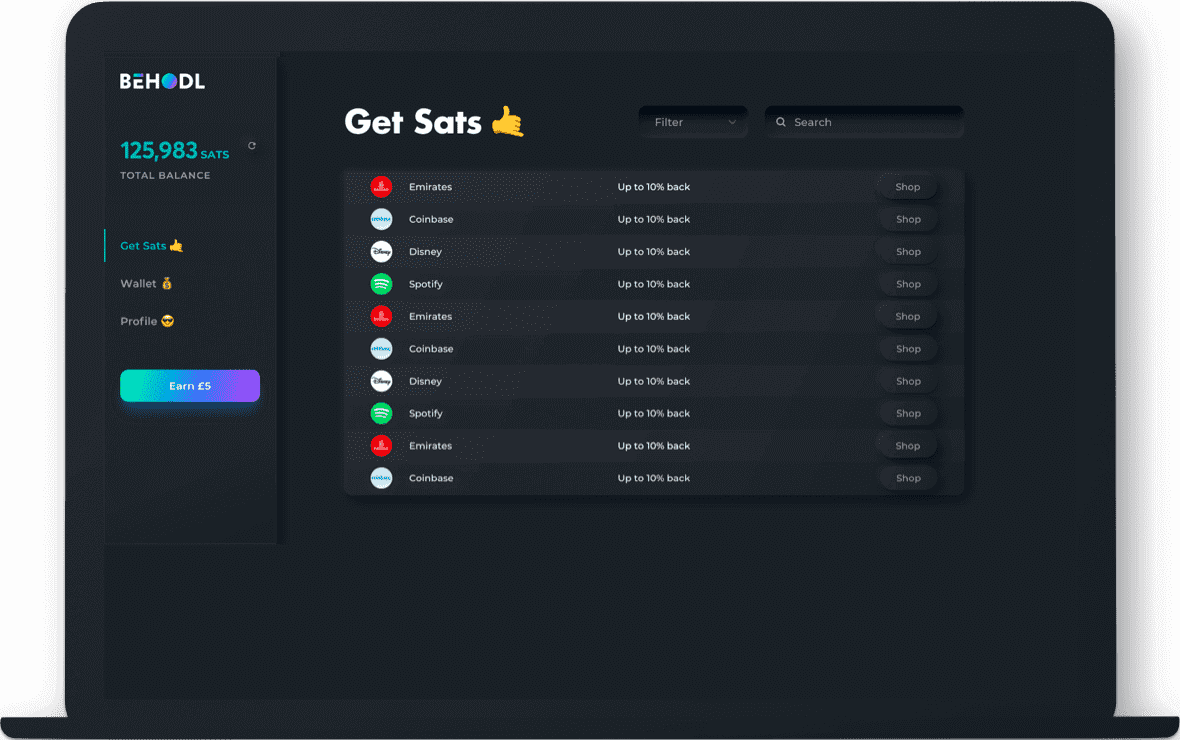Open the Profile sidebar item
The image size is (1180, 740).
click(147, 321)
